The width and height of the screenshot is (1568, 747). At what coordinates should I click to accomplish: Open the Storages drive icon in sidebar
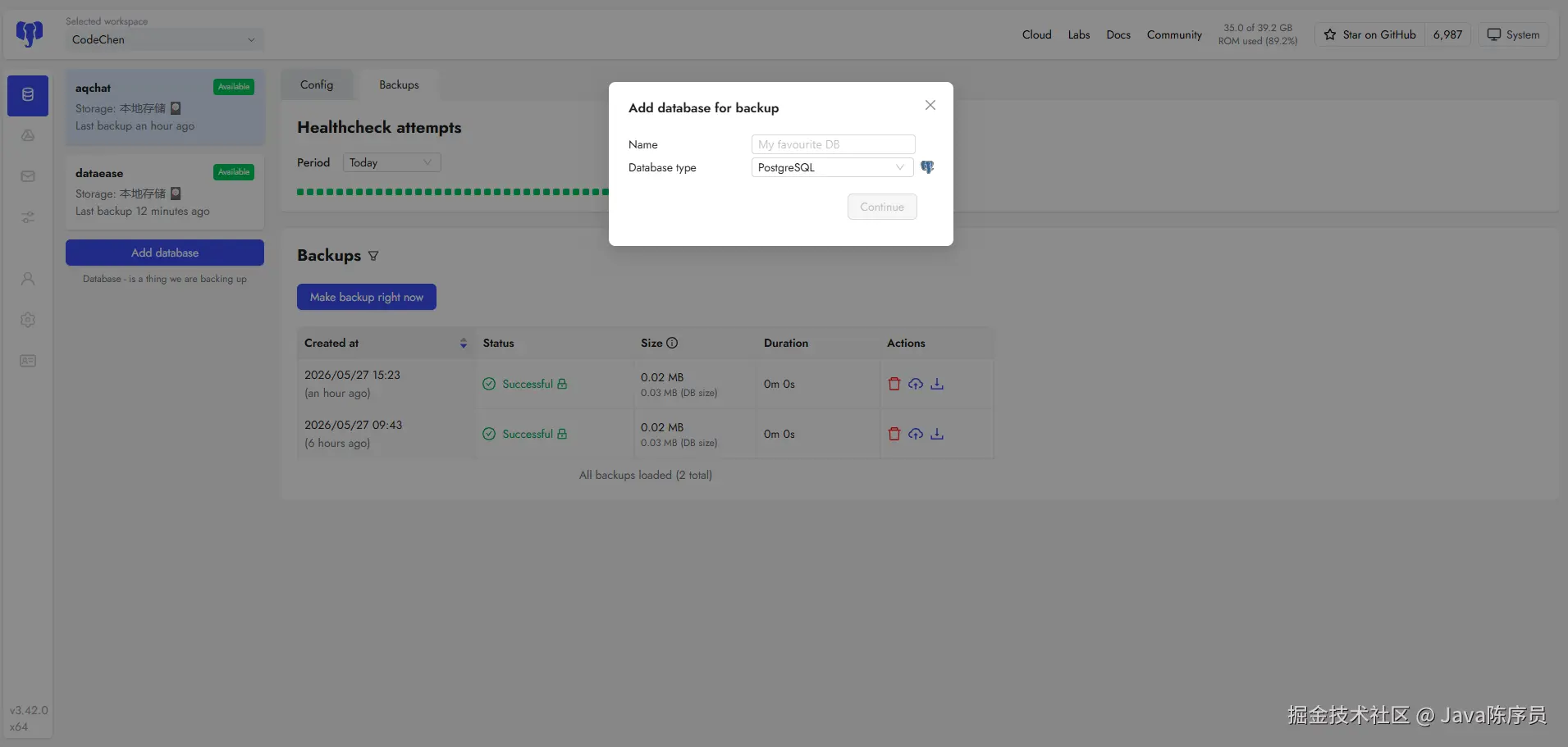pos(28,135)
